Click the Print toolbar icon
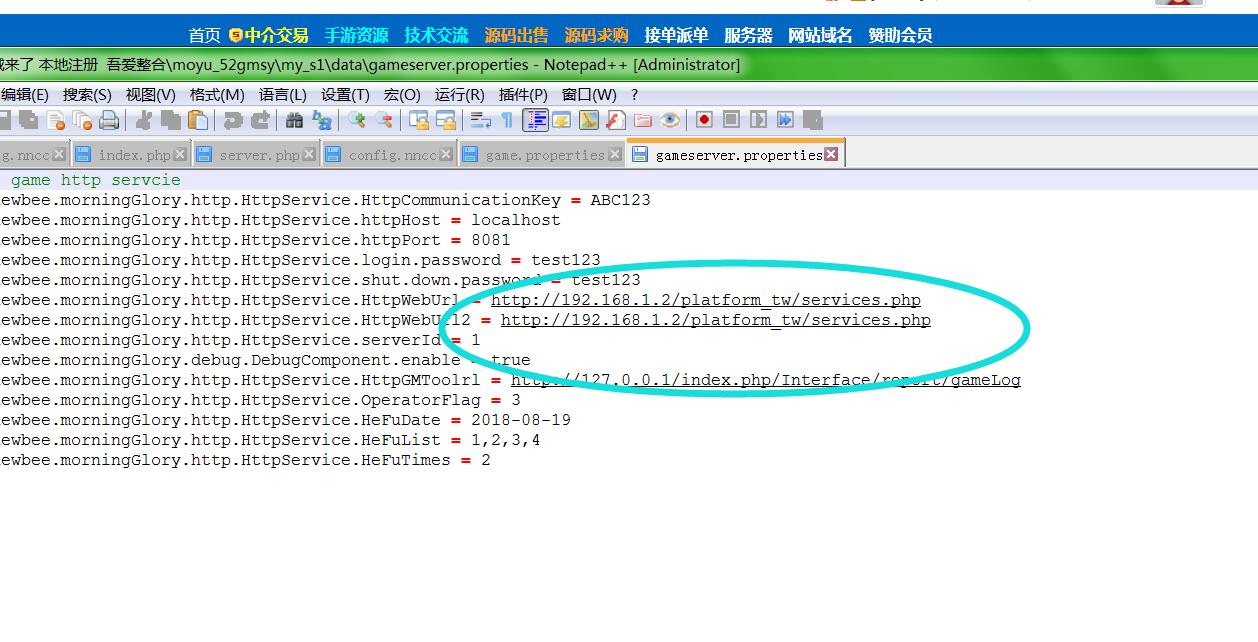The height and width of the screenshot is (642, 1258). click(109, 120)
